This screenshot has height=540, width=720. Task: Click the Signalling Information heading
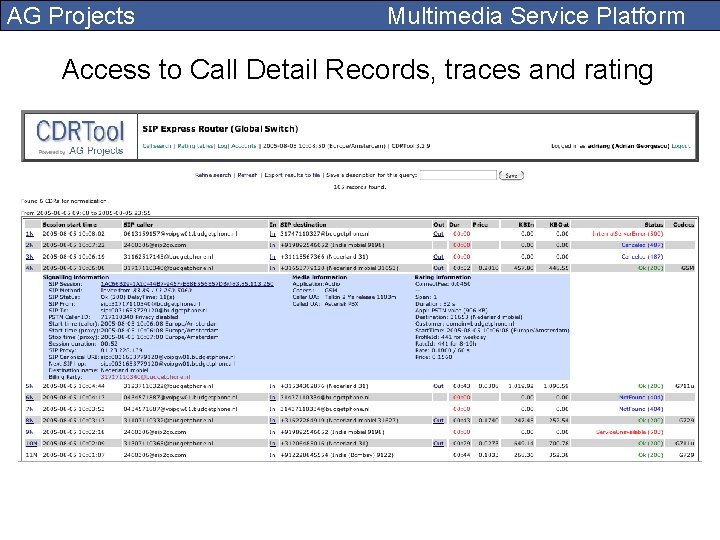click(x=76, y=277)
